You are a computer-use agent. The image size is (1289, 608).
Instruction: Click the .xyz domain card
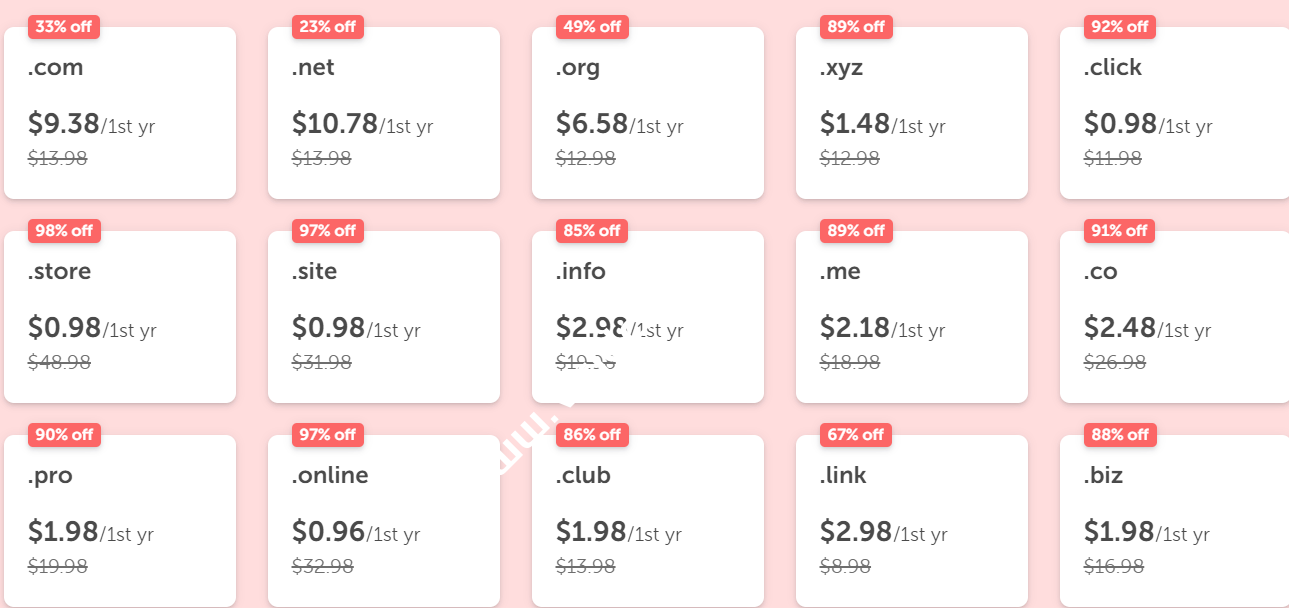[912, 113]
